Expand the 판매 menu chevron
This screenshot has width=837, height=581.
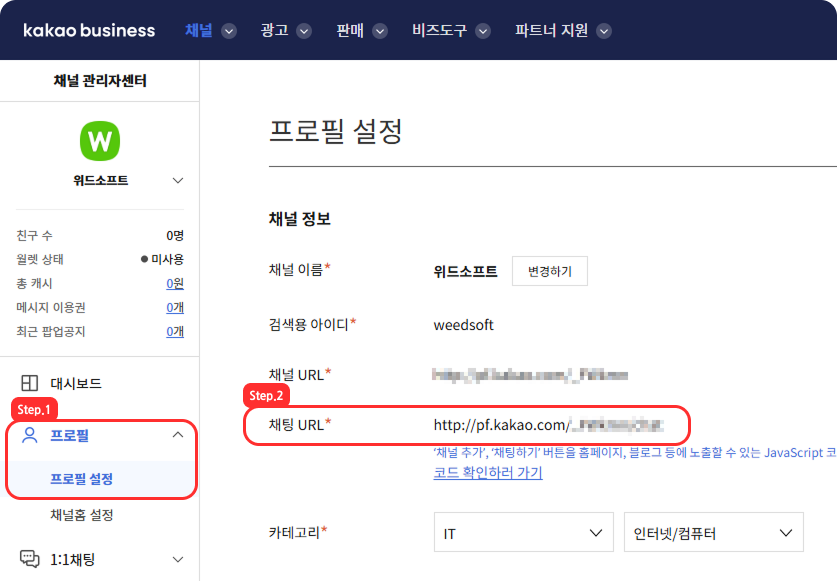click(380, 32)
